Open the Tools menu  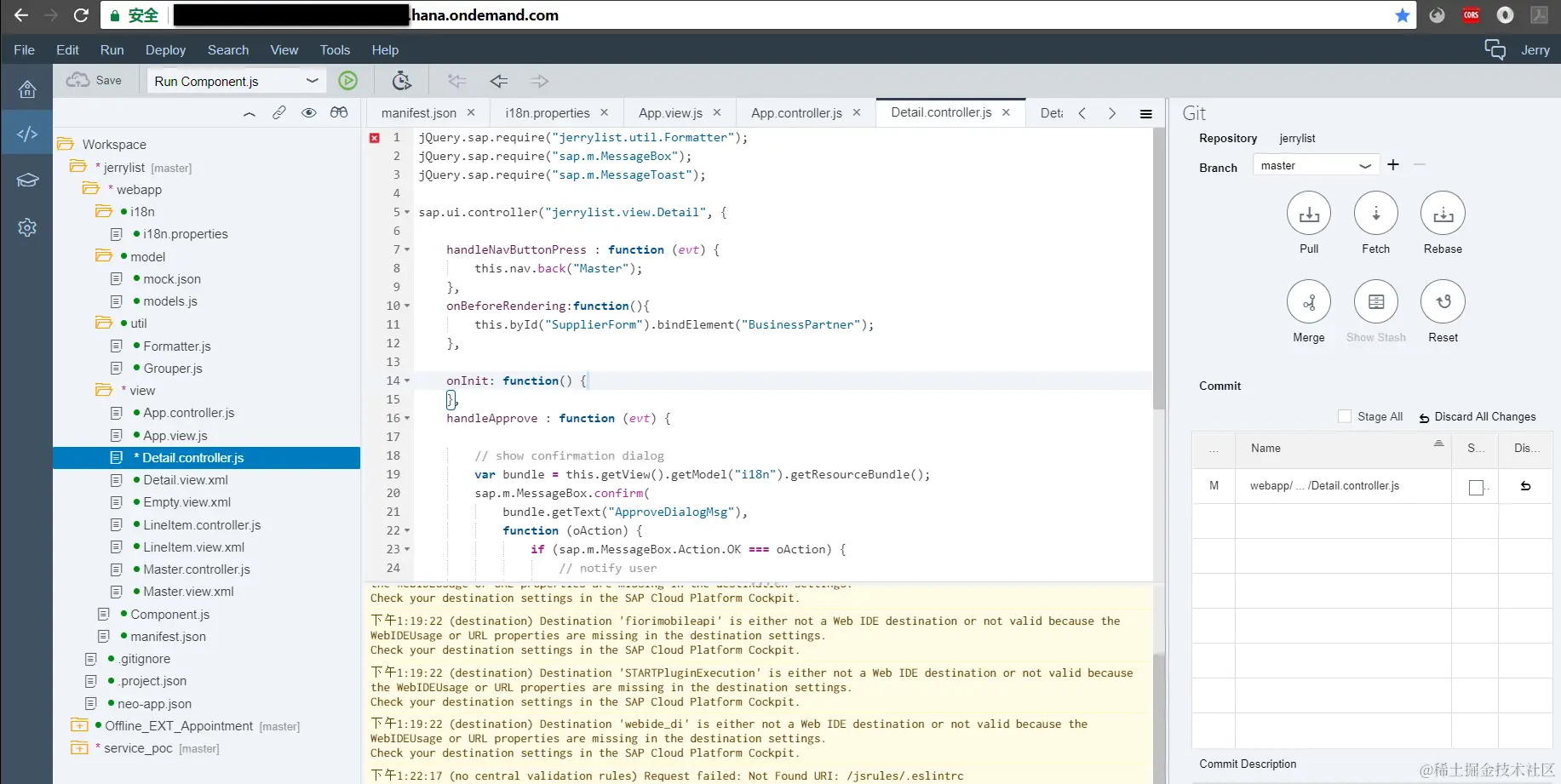[x=335, y=50]
